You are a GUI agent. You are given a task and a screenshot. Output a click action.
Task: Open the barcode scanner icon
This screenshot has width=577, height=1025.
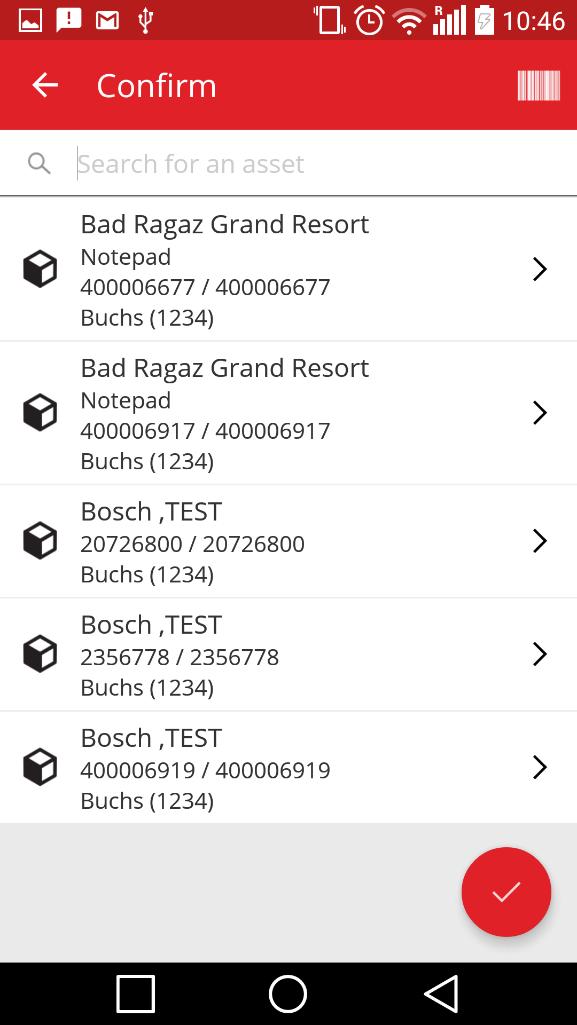click(x=538, y=85)
